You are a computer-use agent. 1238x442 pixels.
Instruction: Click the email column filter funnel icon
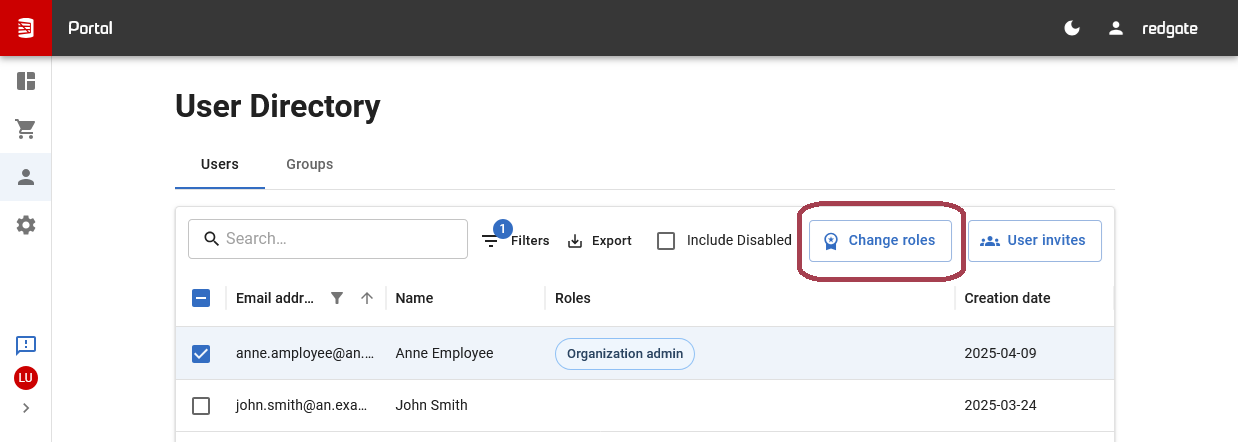point(337,298)
